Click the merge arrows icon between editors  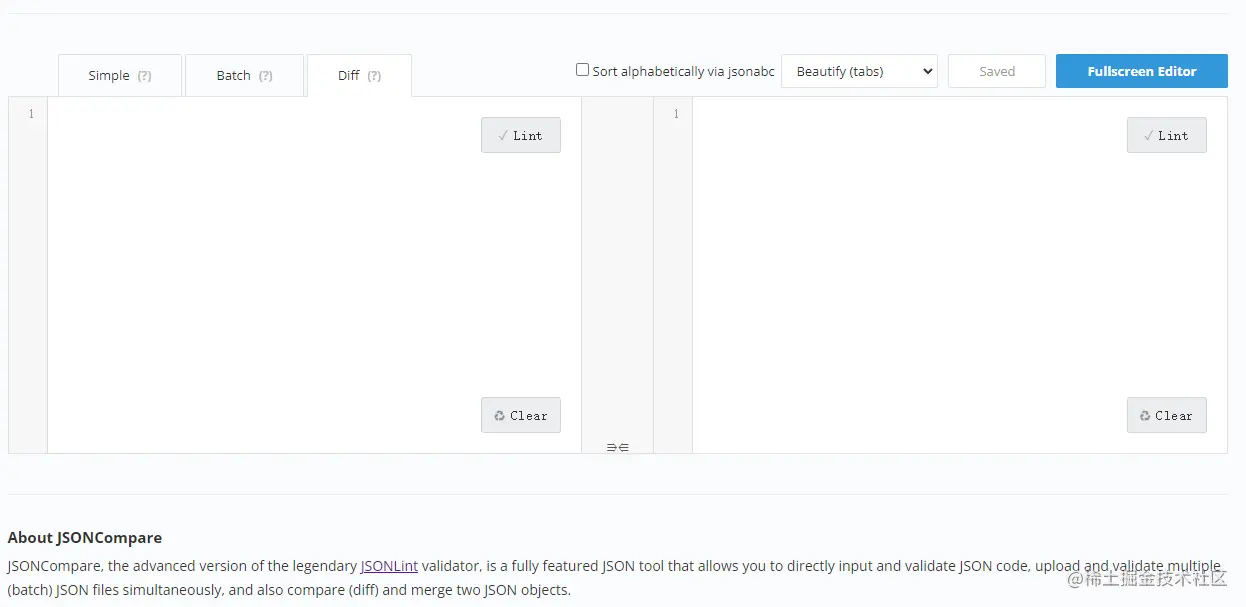coord(617,447)
